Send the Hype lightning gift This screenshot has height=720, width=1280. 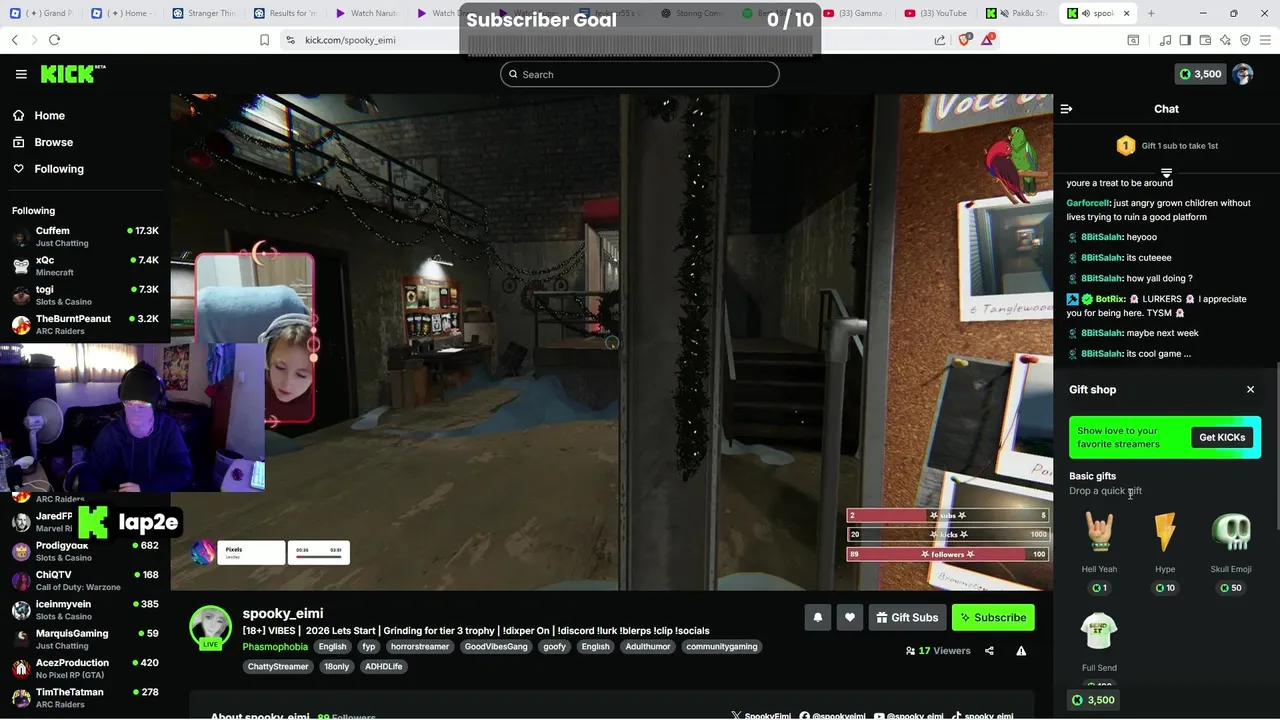click(x=1165, y=551)
